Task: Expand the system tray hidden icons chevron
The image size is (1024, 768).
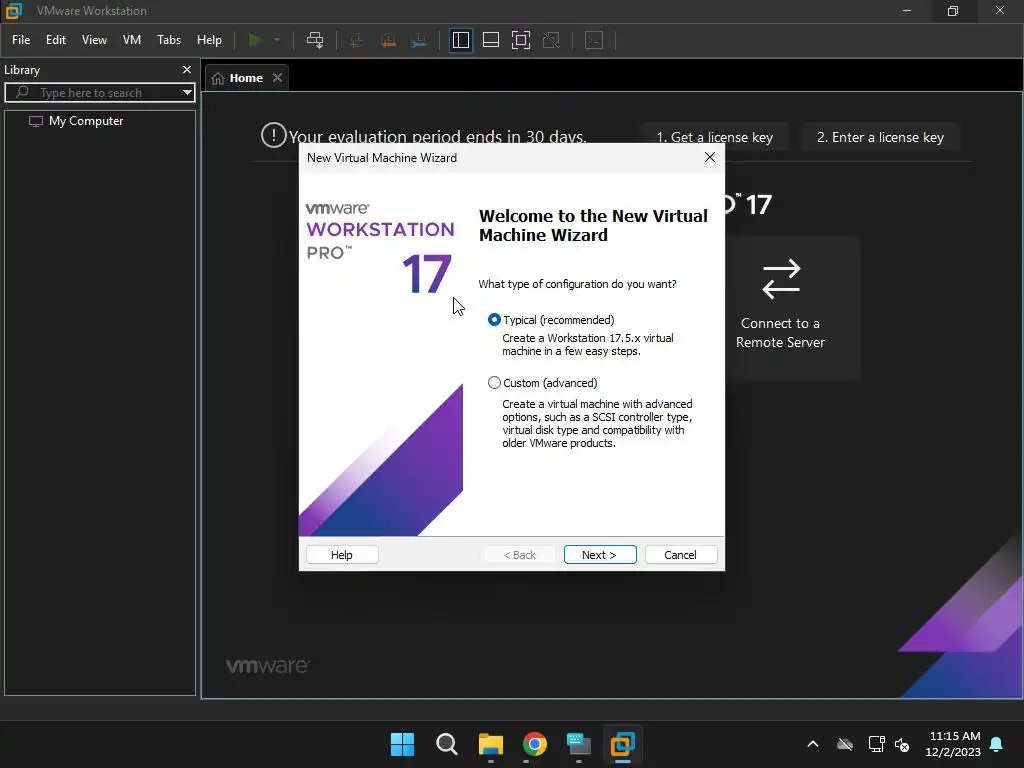Action: (x=813, y=744)
